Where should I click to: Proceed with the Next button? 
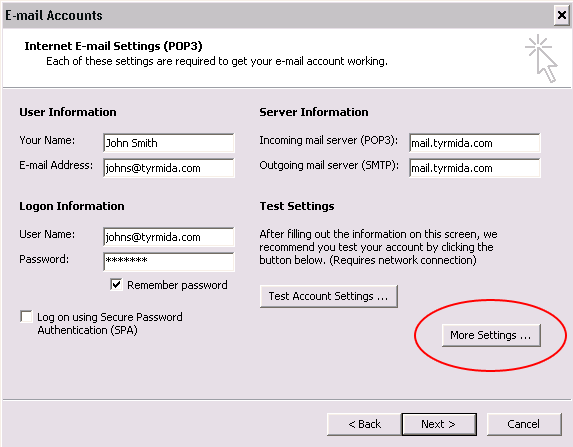[x=439, y=424]
